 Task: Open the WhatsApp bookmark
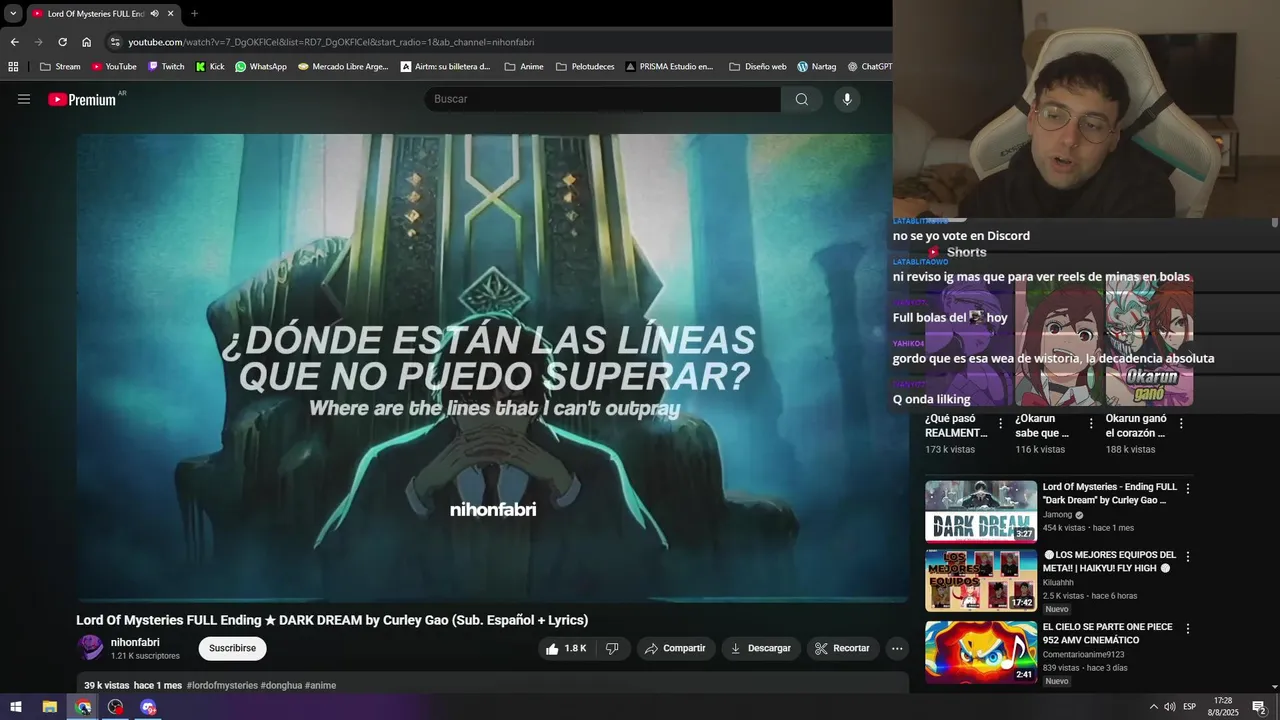pyautogui.click(x=261, y=67)
